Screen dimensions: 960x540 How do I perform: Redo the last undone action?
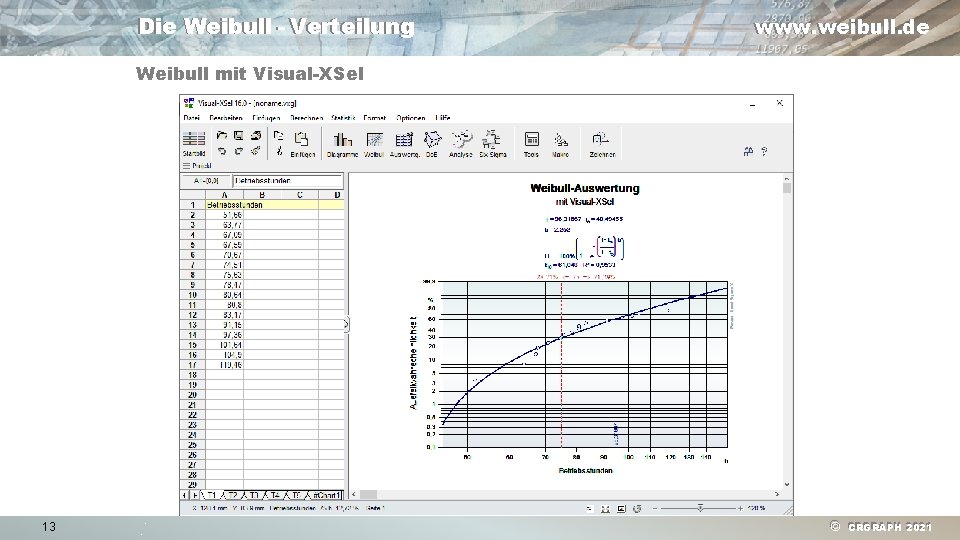click(239, 151)
